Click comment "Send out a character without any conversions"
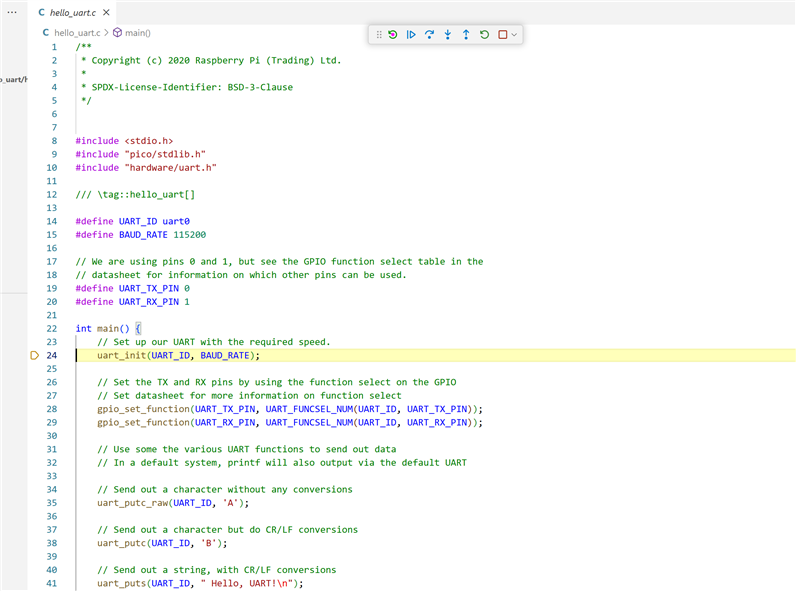The height and width of the screenshot is (591, 796). click(225, 489)
